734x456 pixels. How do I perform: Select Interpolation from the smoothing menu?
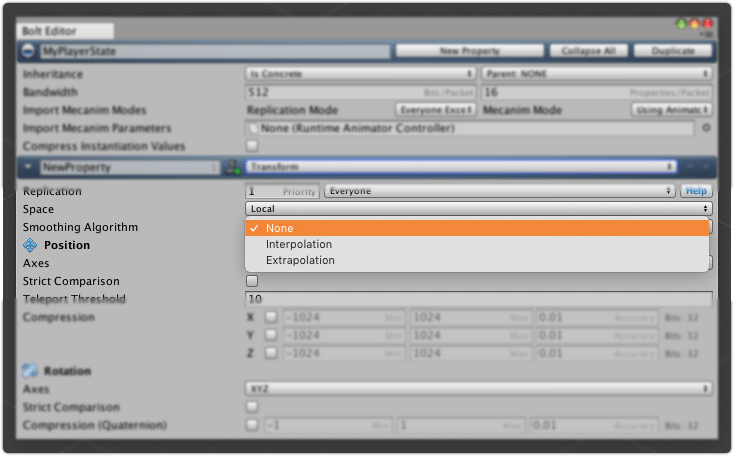pyautogui.click(x=477, y=244)
